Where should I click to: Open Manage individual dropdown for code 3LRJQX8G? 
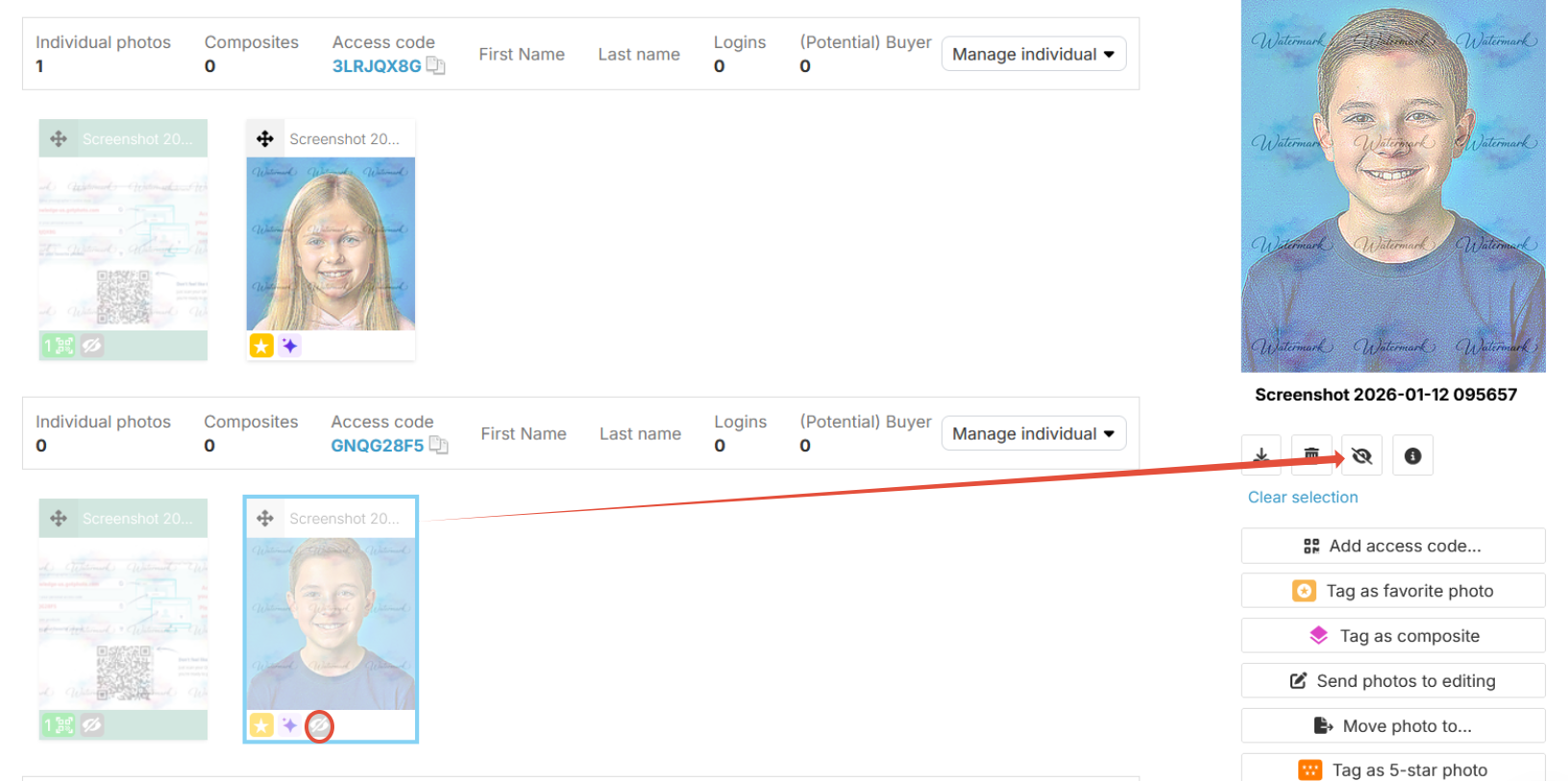coord(1034,55)
